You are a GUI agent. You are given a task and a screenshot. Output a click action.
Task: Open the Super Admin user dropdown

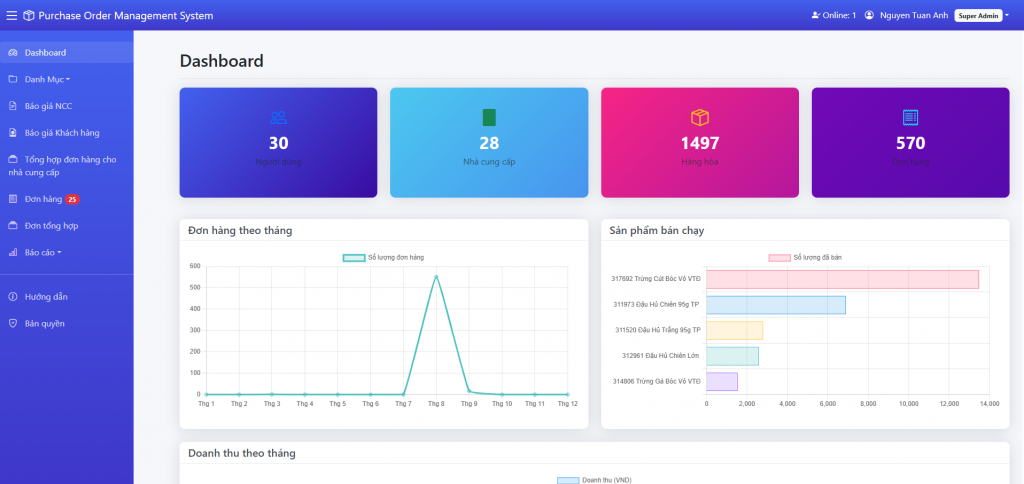[982, 16]
